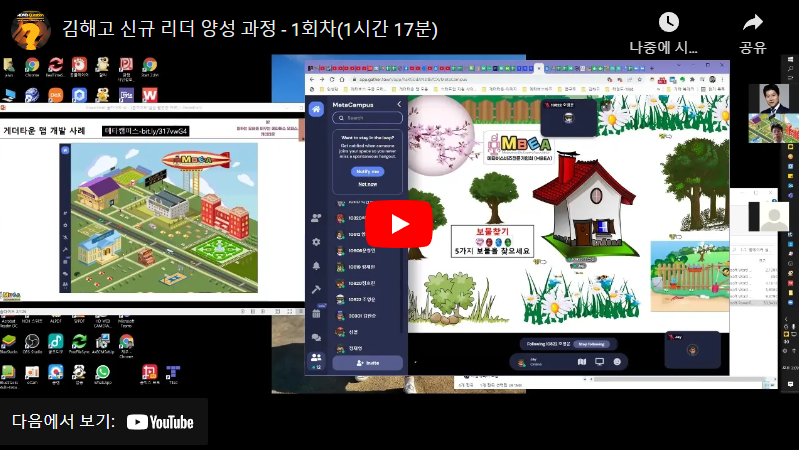Click Gather home icon in sidebar
This screenshot has height=451, width=800.
316,109
